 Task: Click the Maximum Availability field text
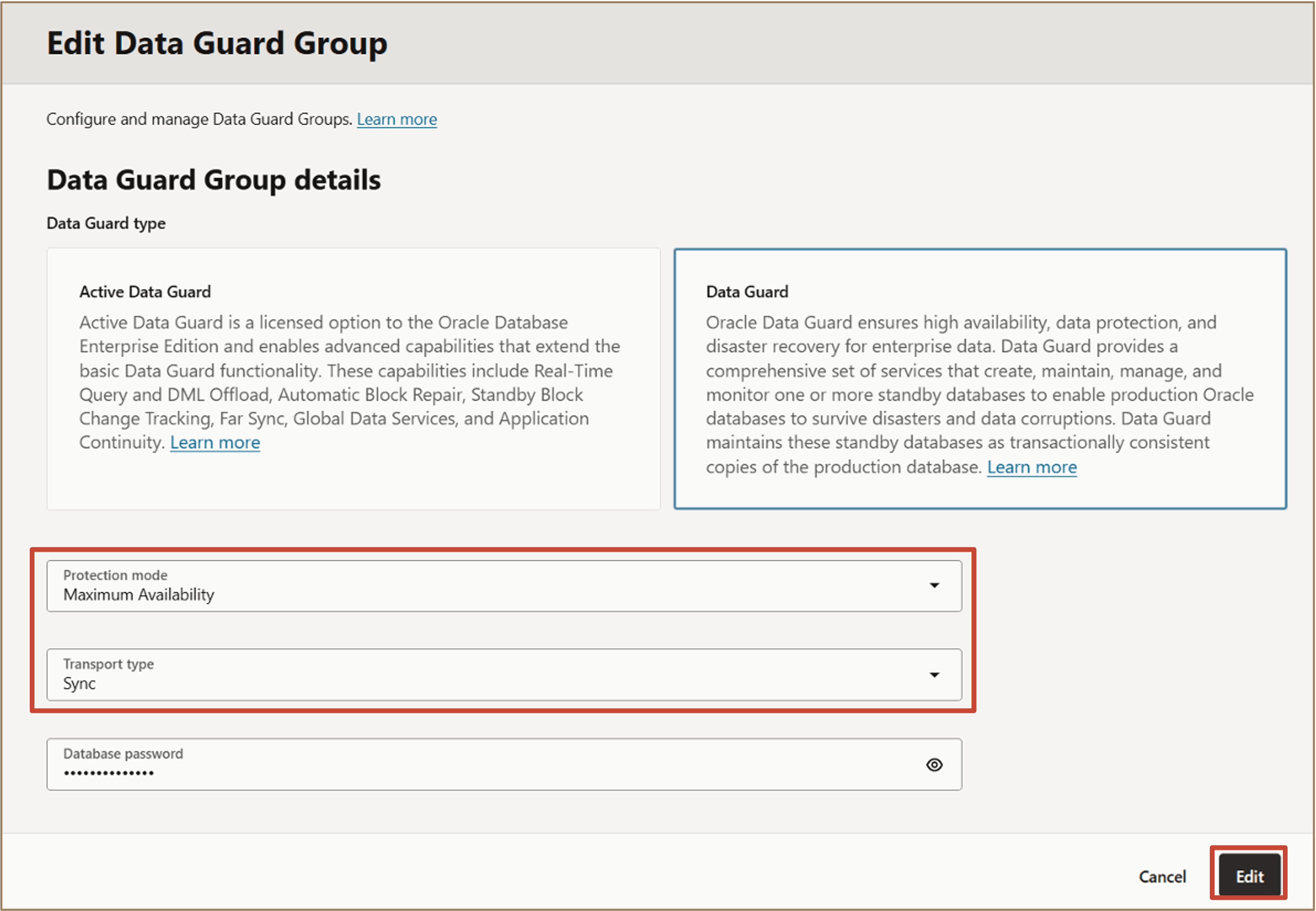click(x=139, y=594)
